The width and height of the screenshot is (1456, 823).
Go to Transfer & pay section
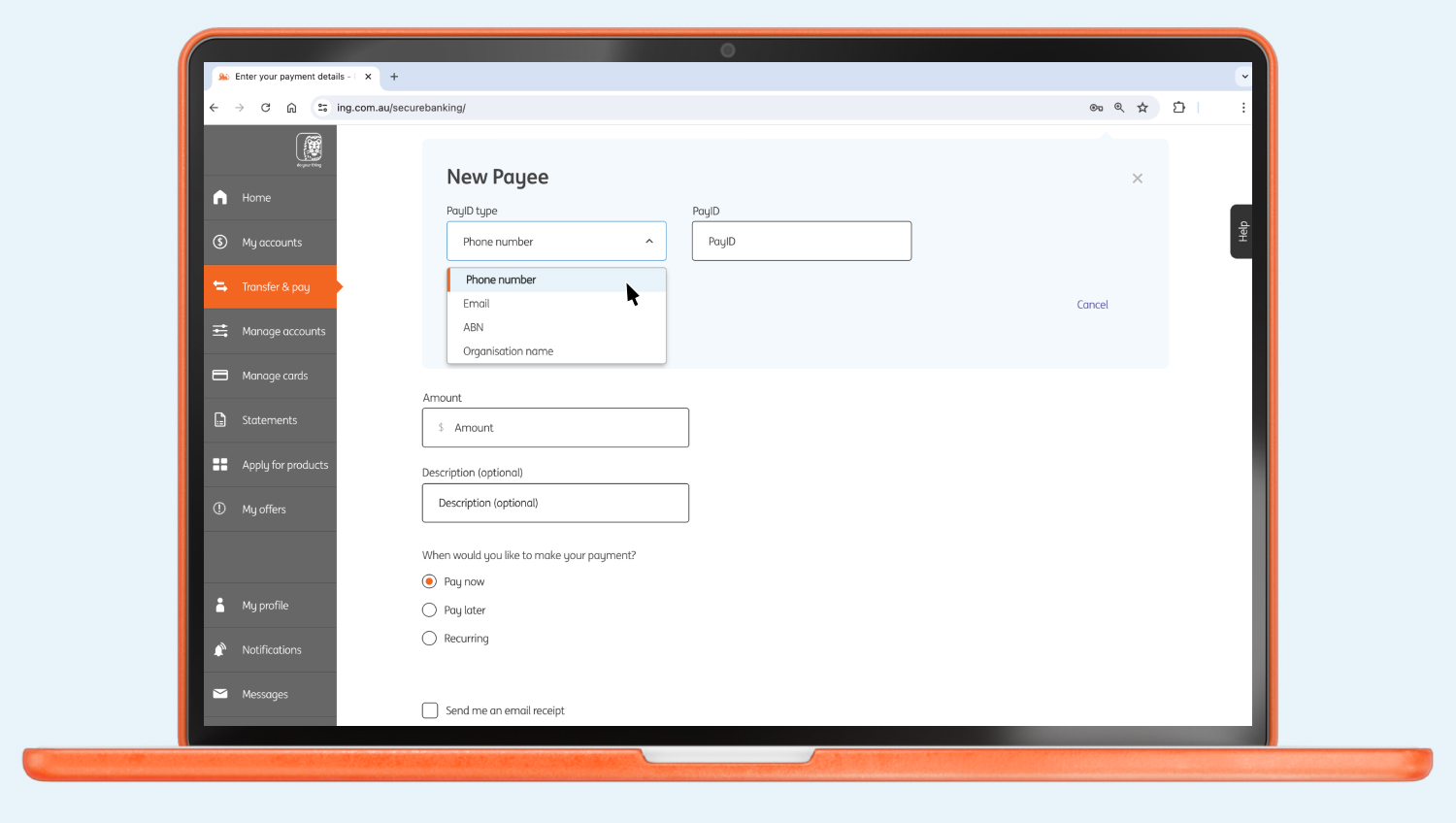(275, 286)
